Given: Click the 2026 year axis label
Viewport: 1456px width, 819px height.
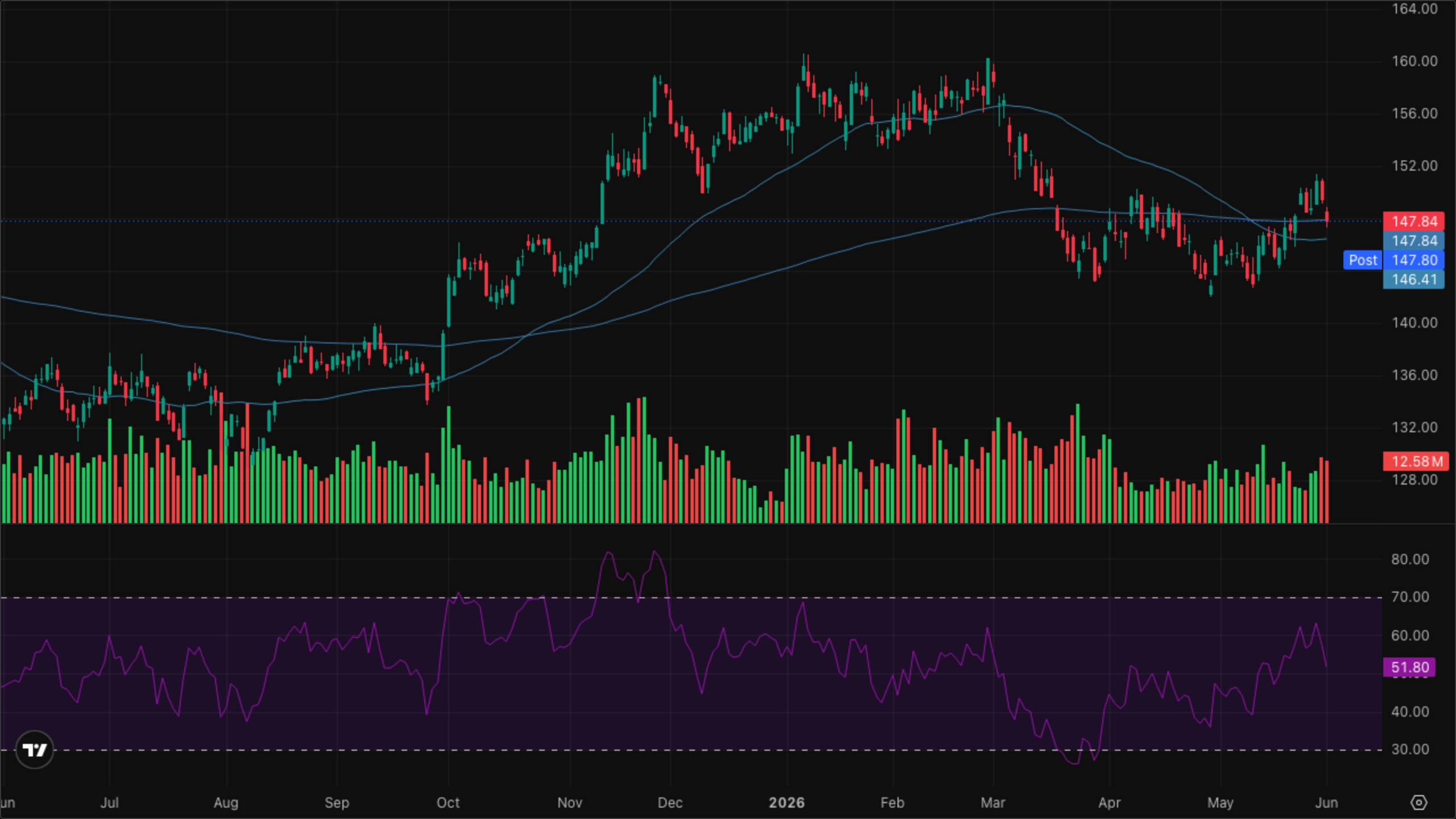Looking at the screenshot, I should pos(787,803).
